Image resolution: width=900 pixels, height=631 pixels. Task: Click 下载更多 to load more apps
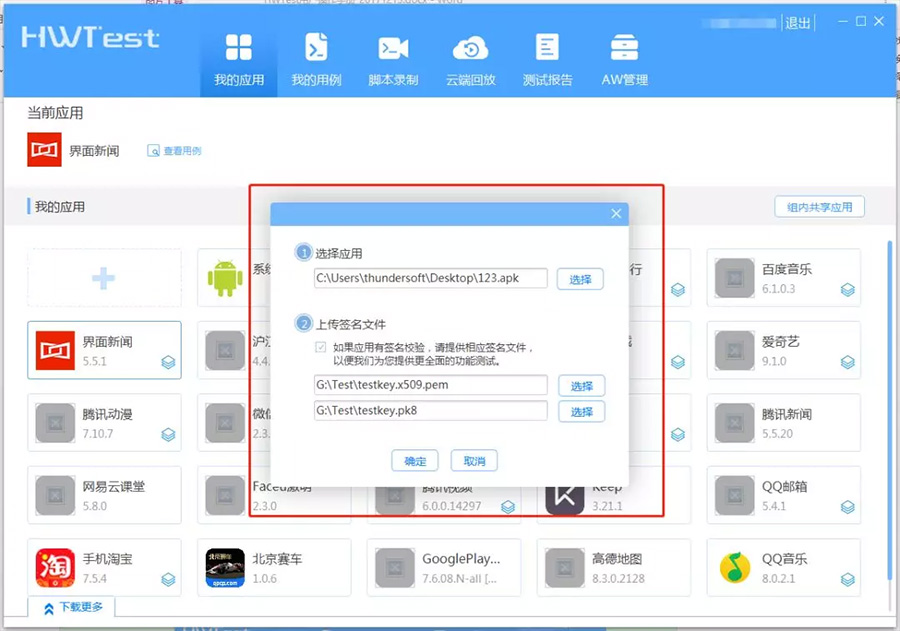tap(73, 607)
